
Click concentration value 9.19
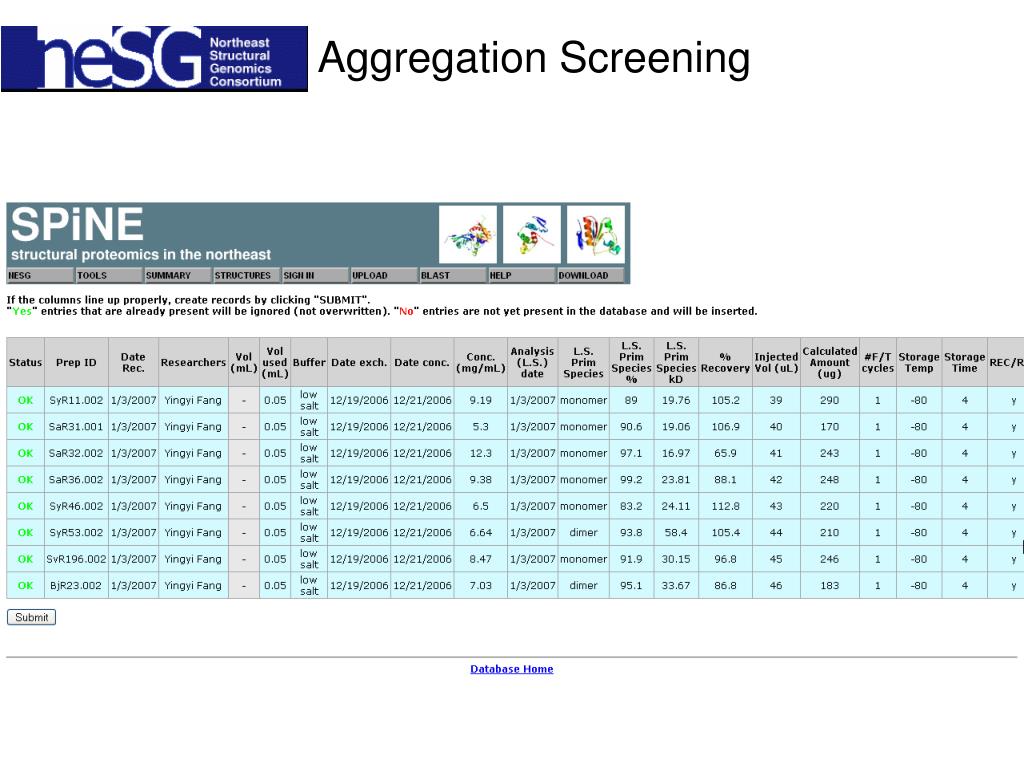point(481,400)
